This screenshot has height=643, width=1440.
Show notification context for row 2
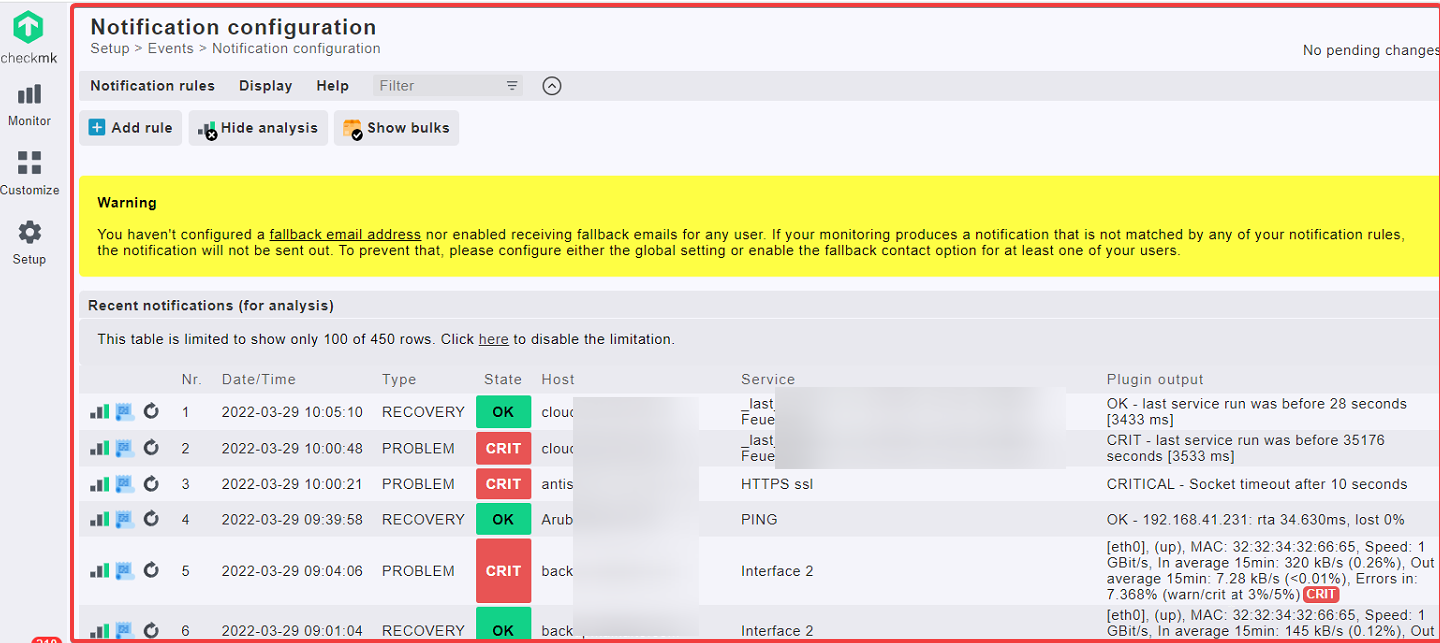click(125, 448)
